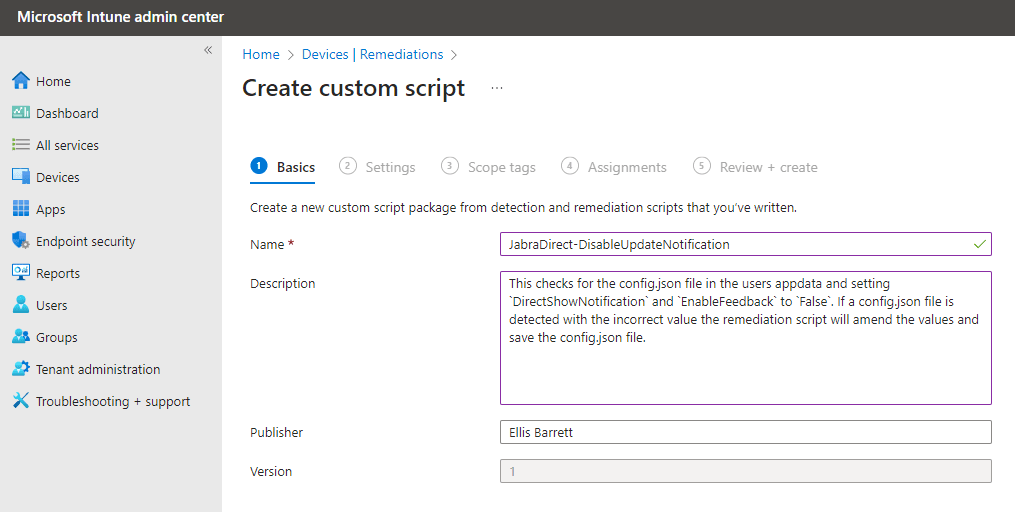Screen dimensions: 1015x512
Task: Click the "Publisher" field label
Action: click(x=276, y=432)
